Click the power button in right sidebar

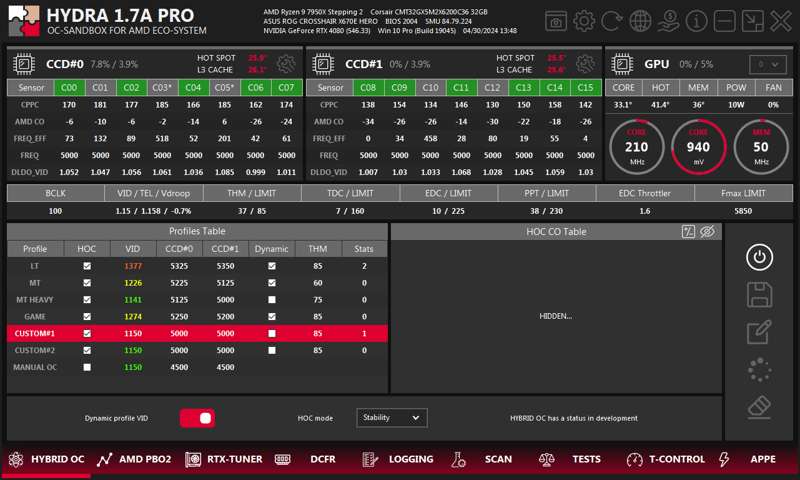759,257
